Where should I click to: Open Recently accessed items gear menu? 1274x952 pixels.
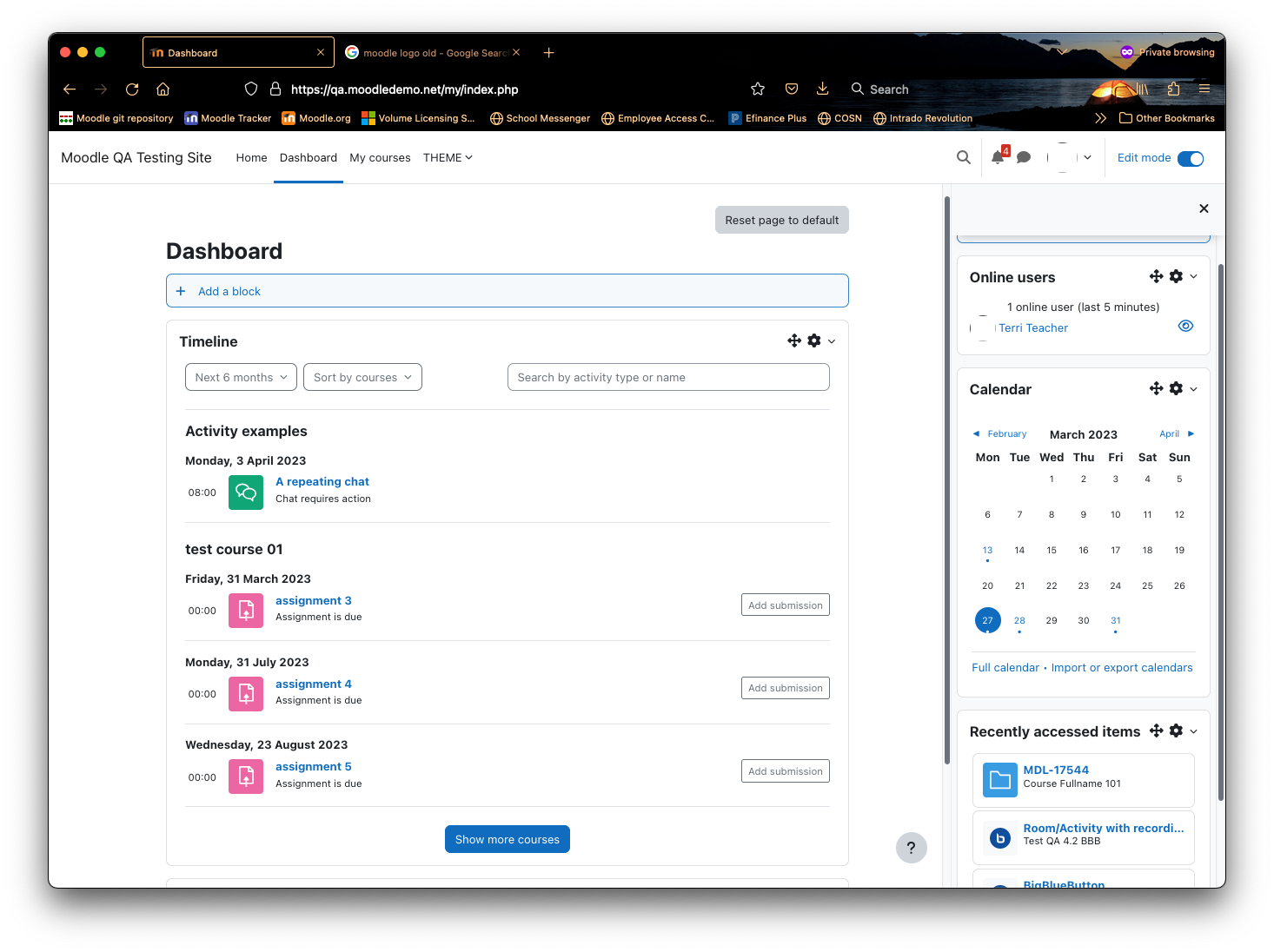point(1176,731)
